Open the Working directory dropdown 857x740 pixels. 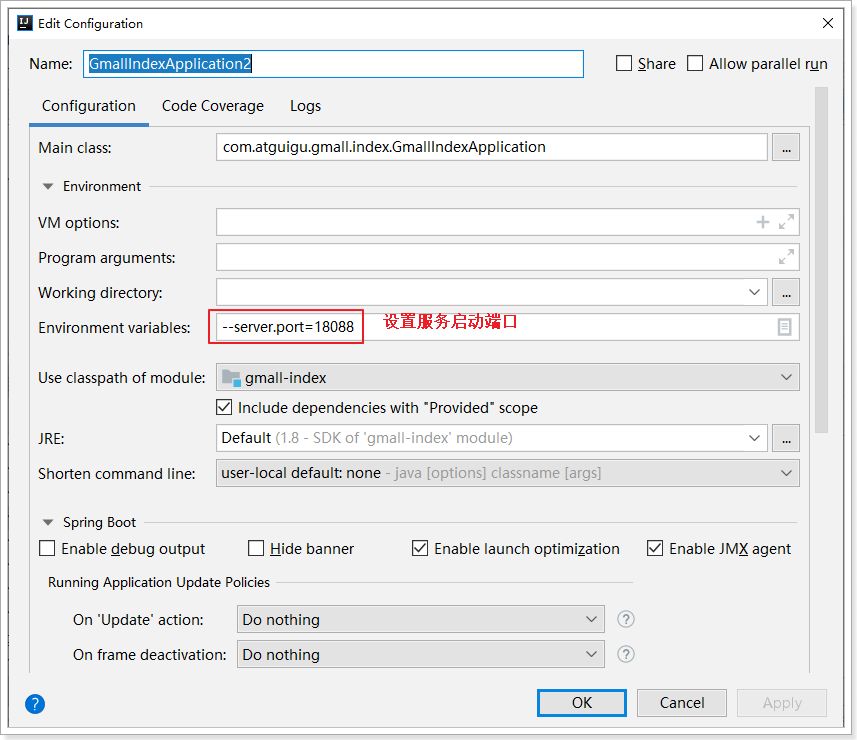click(x=754, y=292)
